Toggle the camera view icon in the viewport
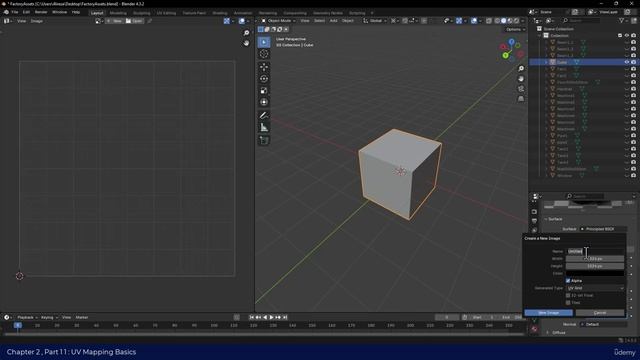Screen dimensions: 640x360 tap(521, 89)
